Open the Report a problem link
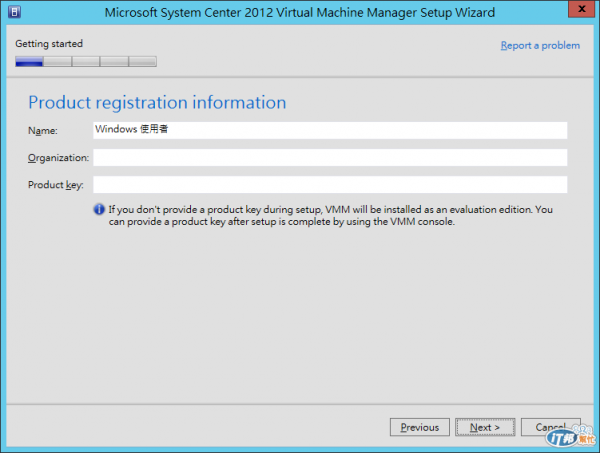 click(540, 46)
